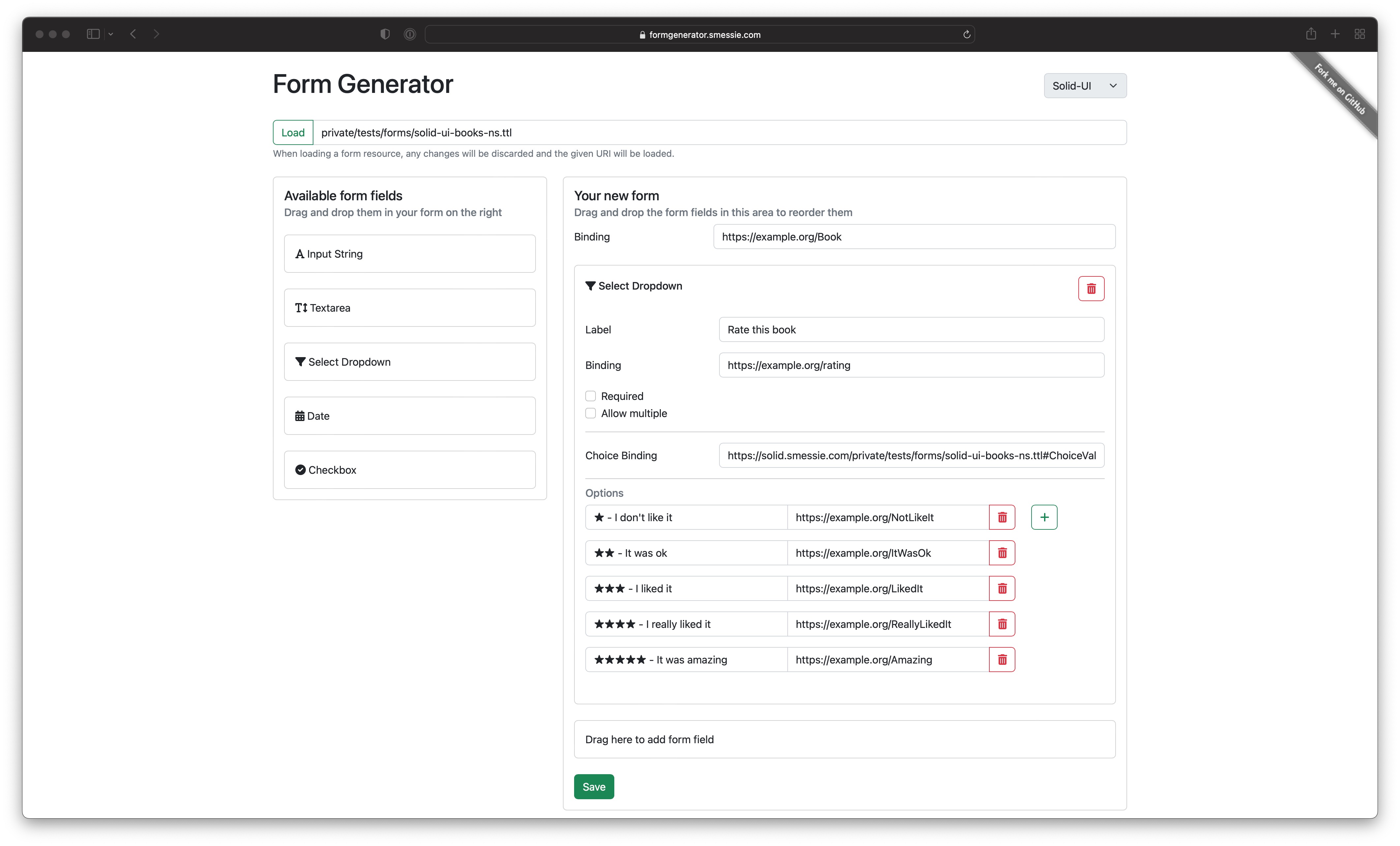The width and height of the screenshot is (1400, 846).
Task: Edit the "I liked it" option label
Action: click(686, 588)
